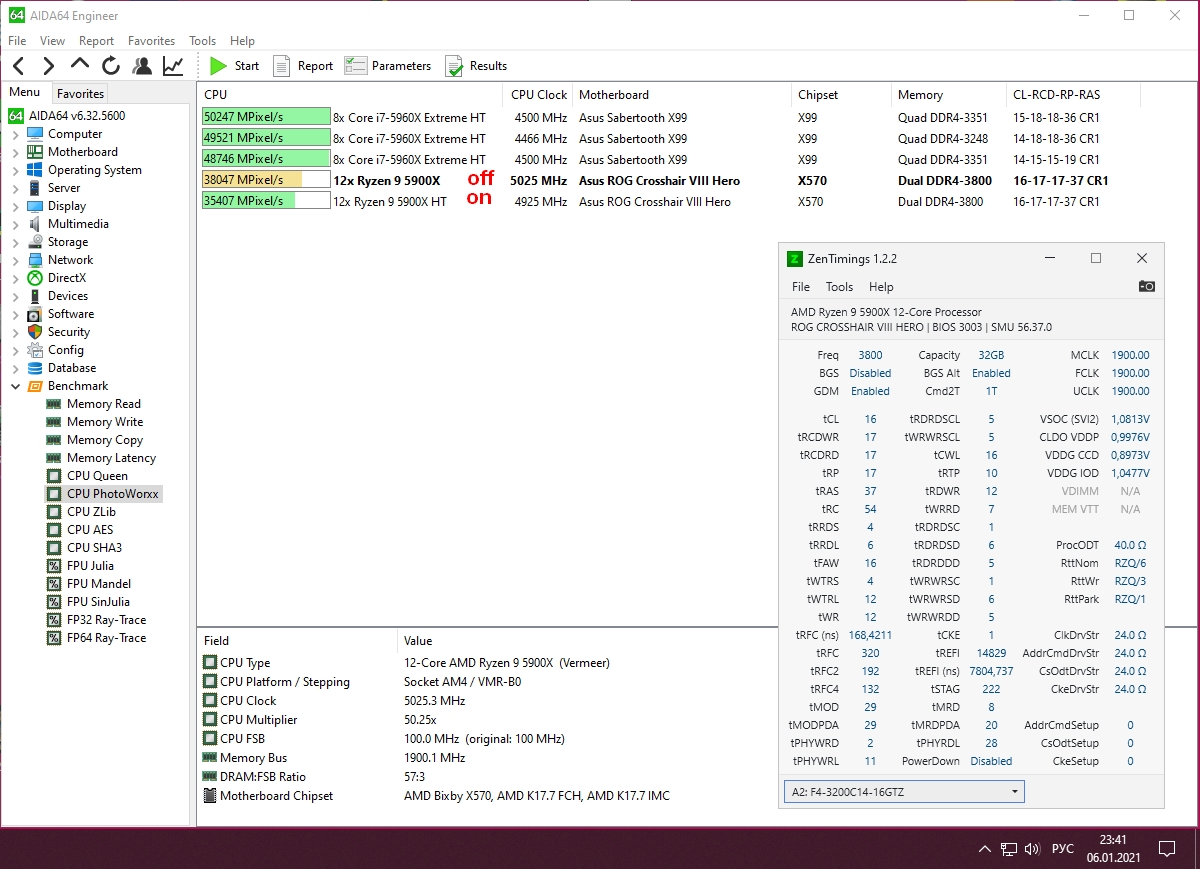Go back with the left arrow toolbar icon
Screen dimensions: 1200x869
(18, 66)
